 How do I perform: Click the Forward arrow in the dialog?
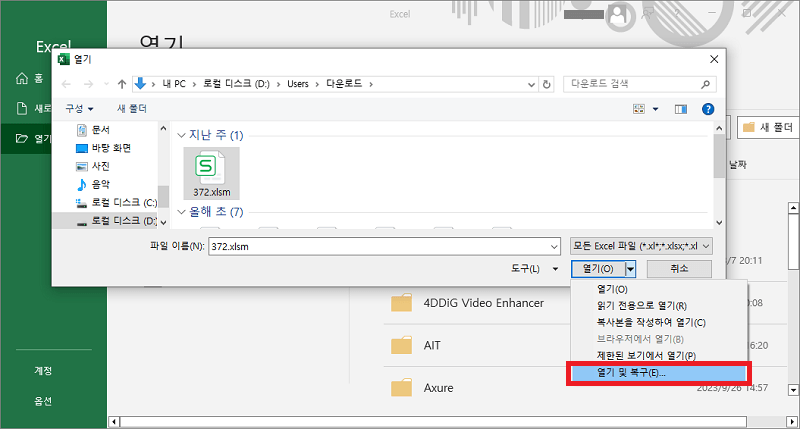pyautogui.click(x=88, y=84)
